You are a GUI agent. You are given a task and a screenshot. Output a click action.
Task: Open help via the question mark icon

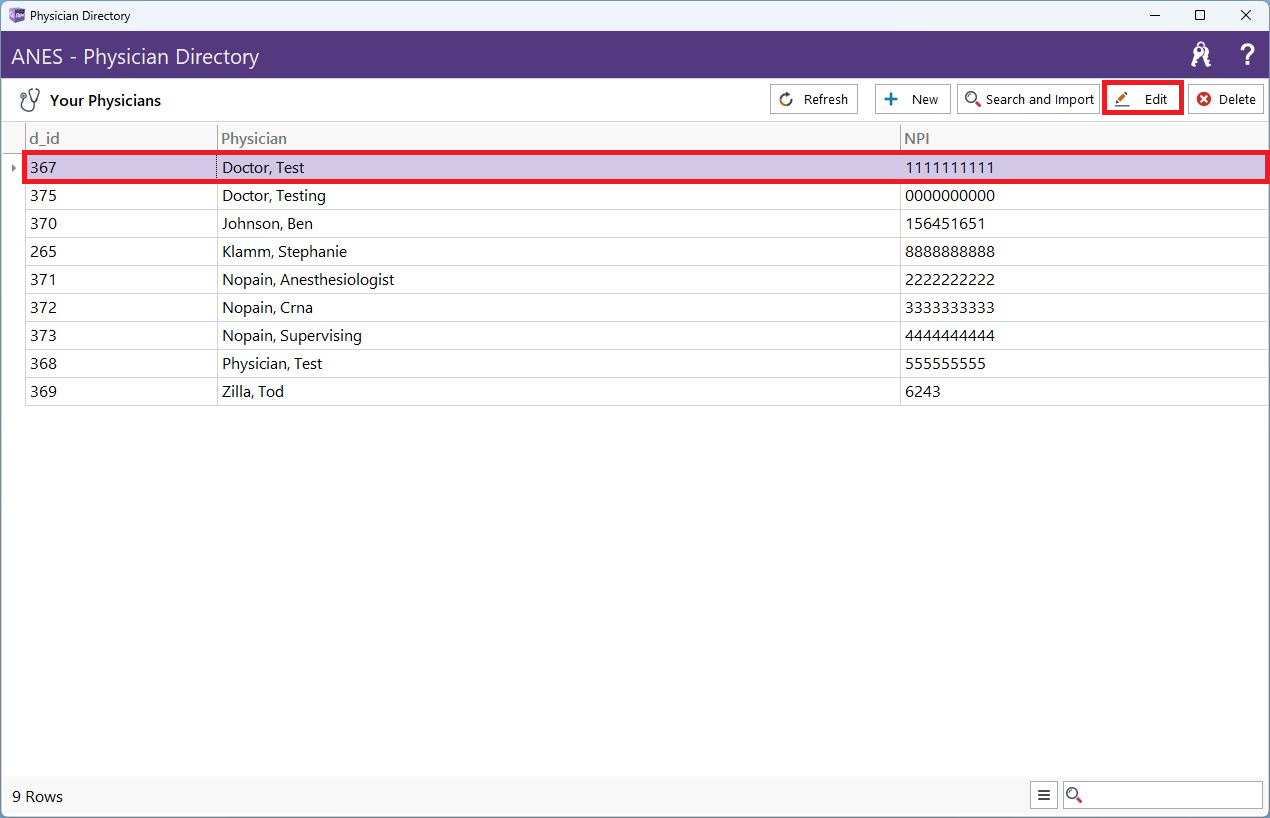pos(1247,55)
